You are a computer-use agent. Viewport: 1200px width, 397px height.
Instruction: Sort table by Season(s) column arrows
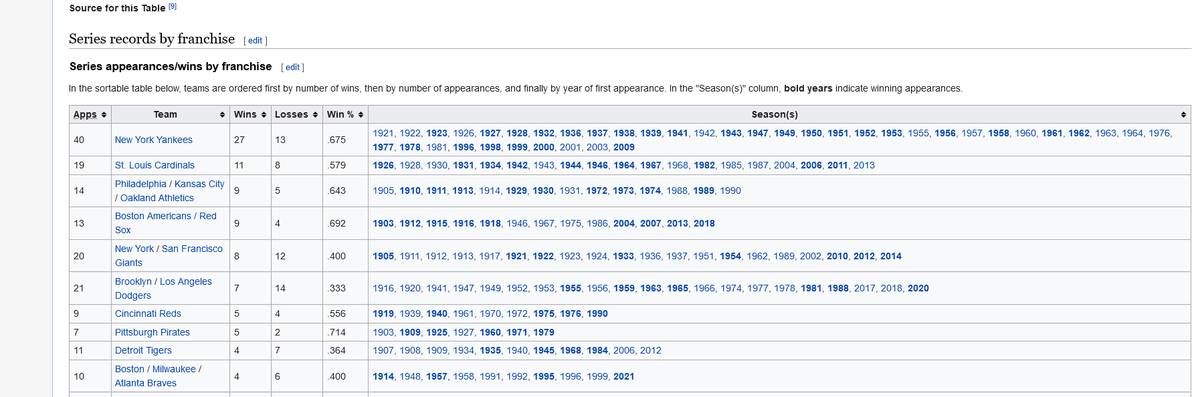point(1183,114)
